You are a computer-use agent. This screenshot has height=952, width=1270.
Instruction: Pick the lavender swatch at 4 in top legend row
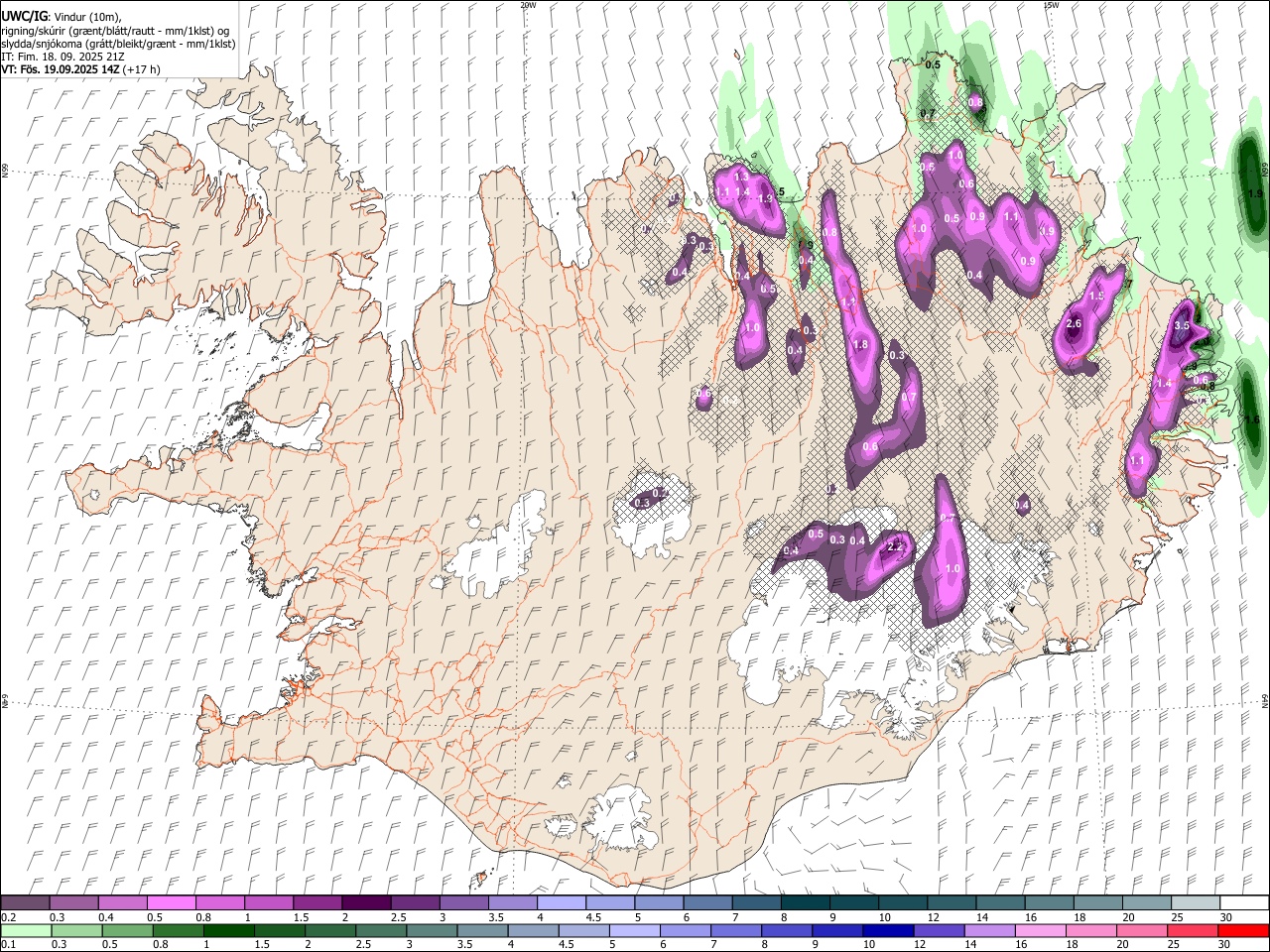[562, 903]
